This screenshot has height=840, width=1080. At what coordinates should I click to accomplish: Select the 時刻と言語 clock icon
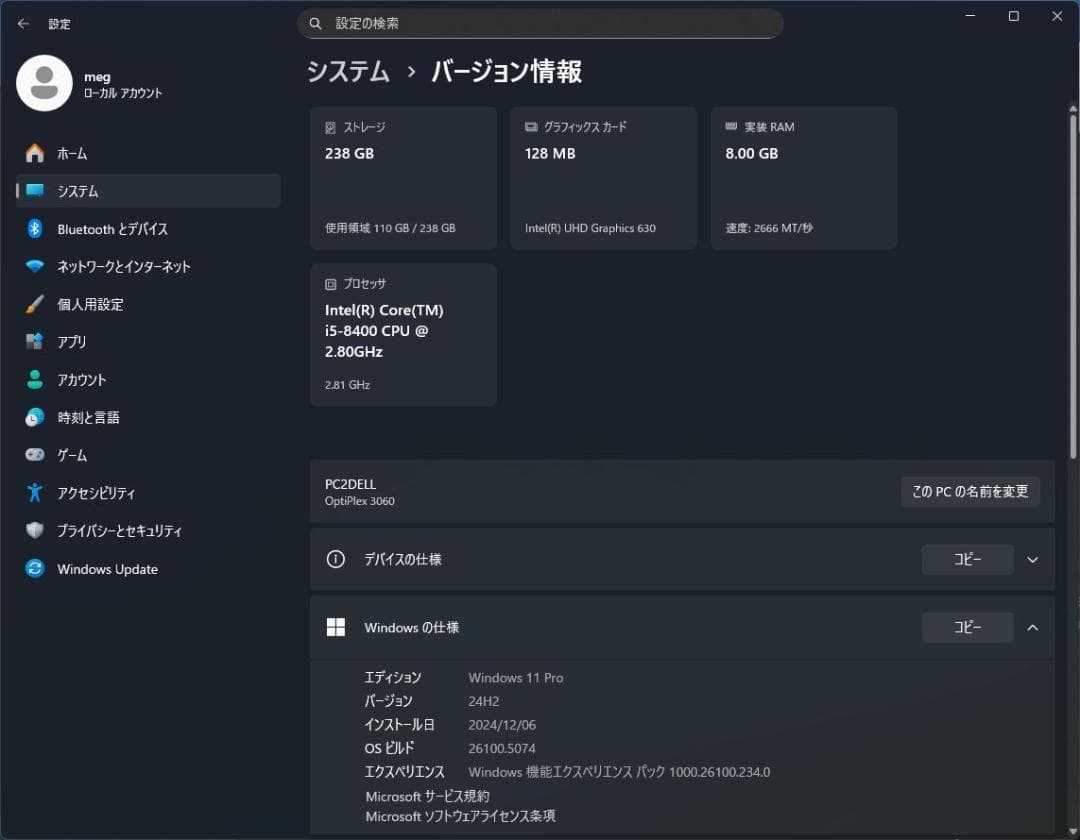[37, 417]
